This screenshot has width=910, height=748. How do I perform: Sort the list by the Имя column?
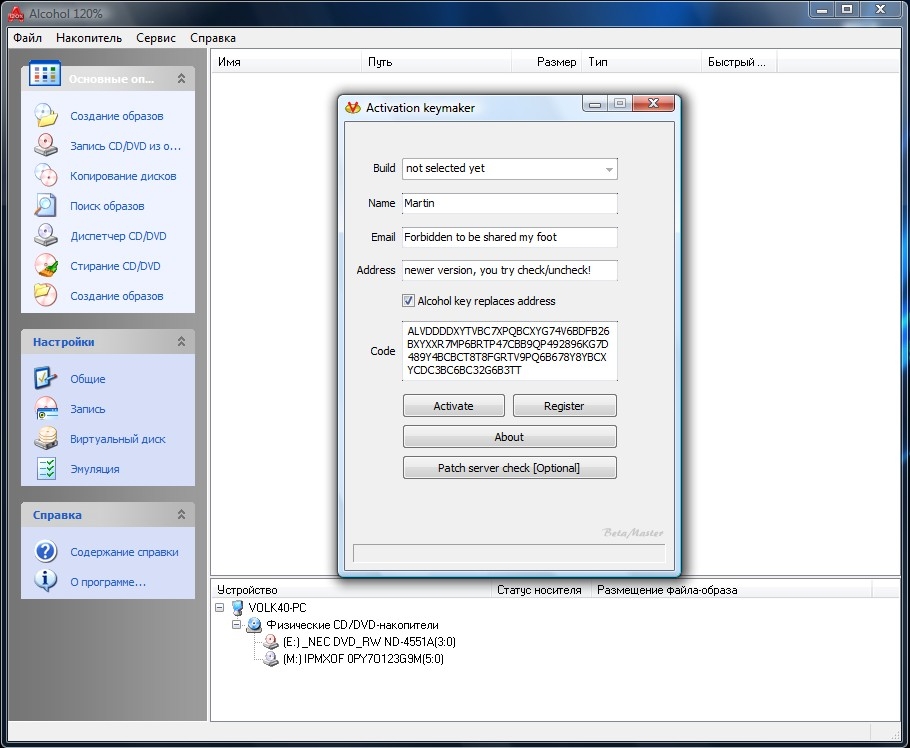(286, 62)
